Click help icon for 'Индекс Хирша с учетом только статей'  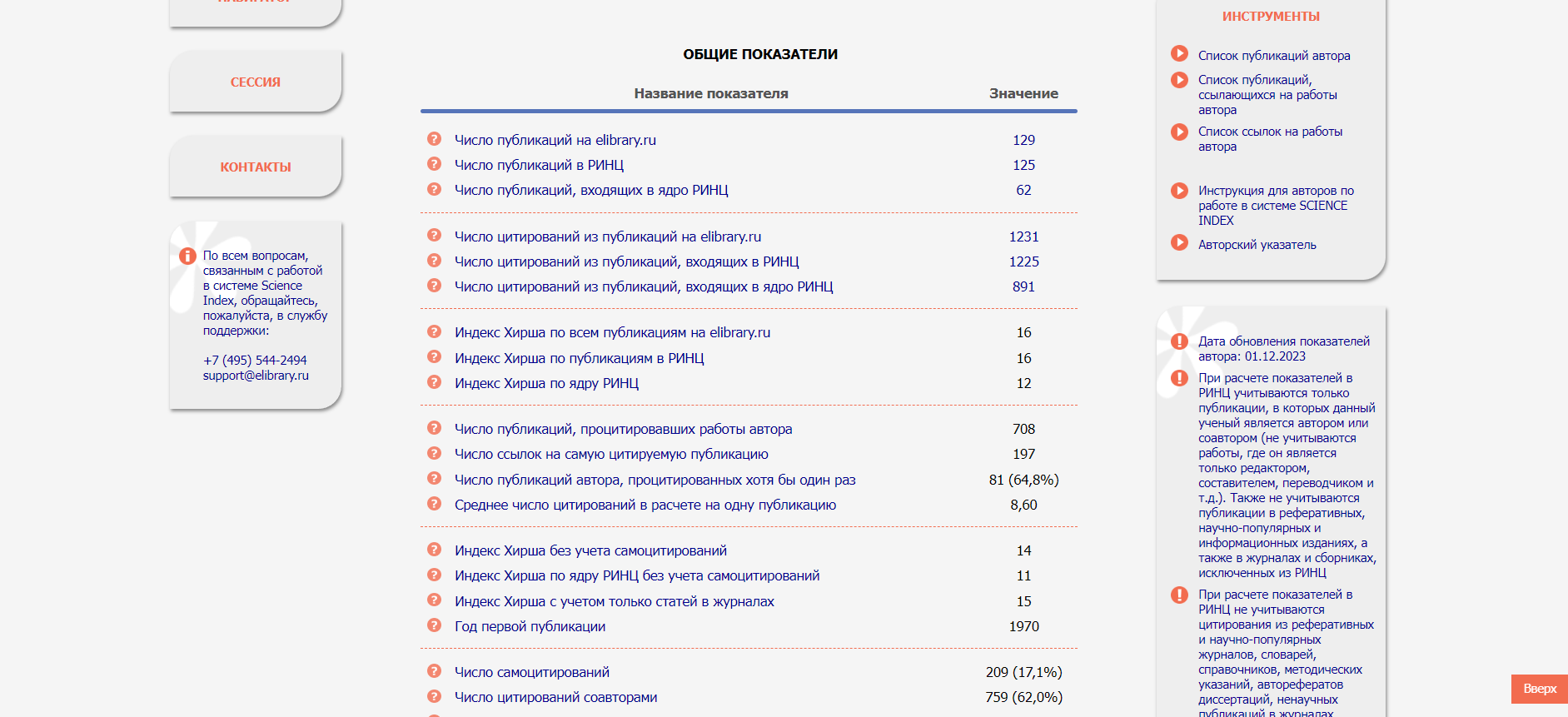click(x=434, y=600)
